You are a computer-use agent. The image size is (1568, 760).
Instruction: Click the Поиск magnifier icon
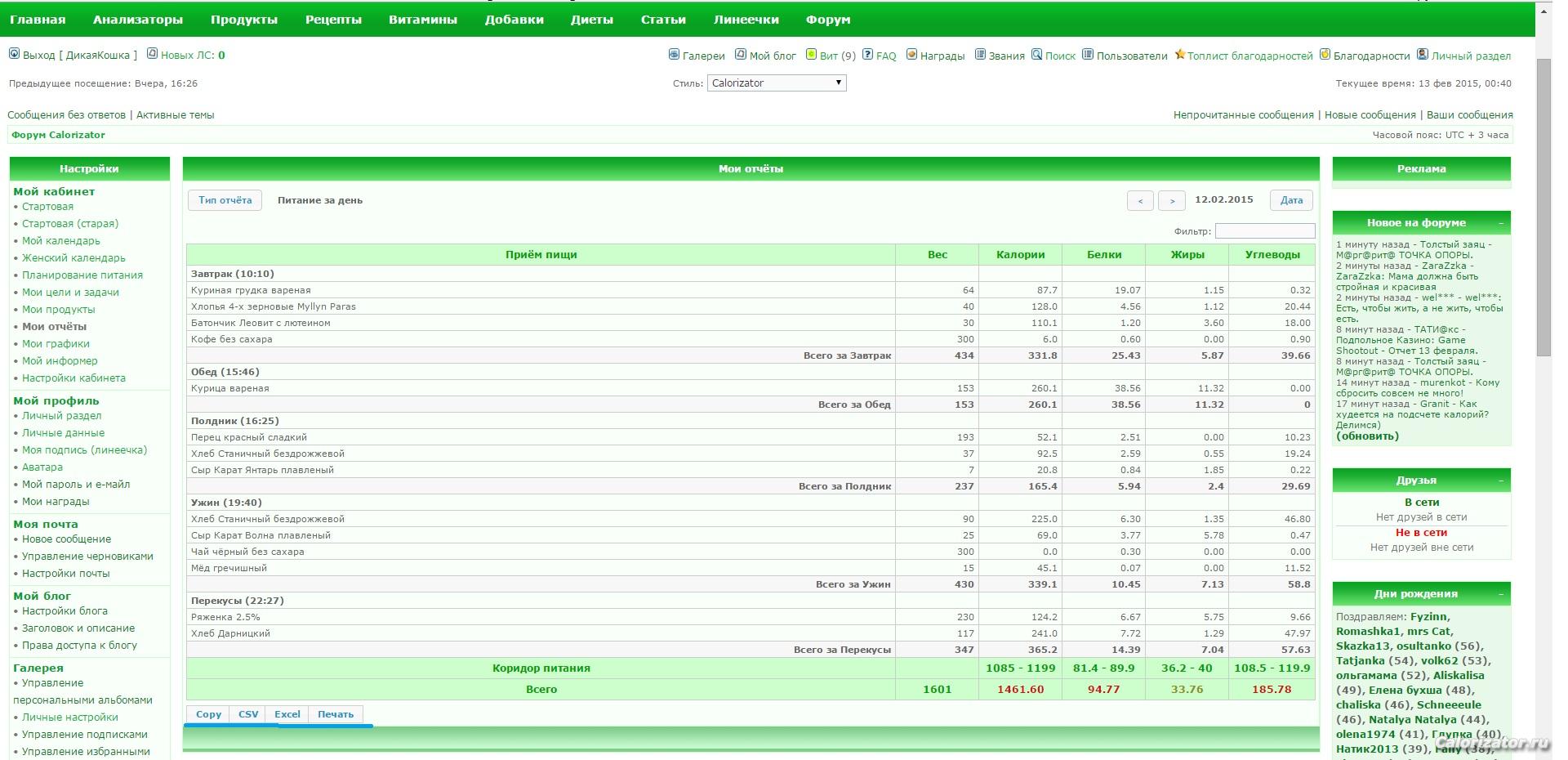(1036, 55)
